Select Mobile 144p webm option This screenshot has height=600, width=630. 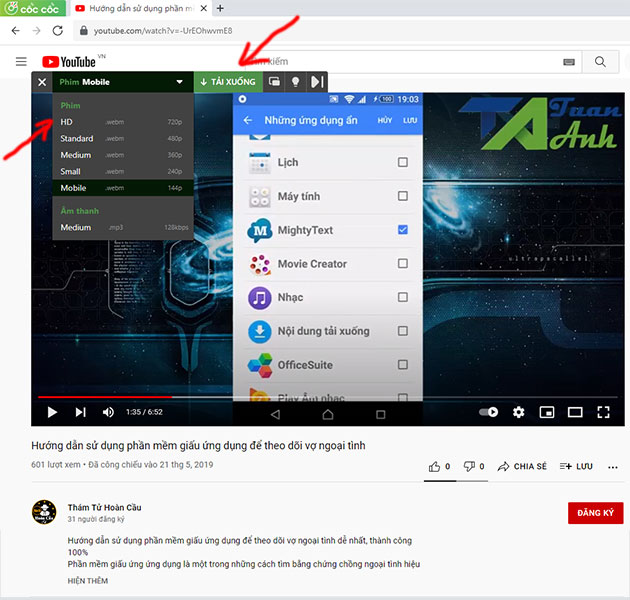[x=123, y=188]
